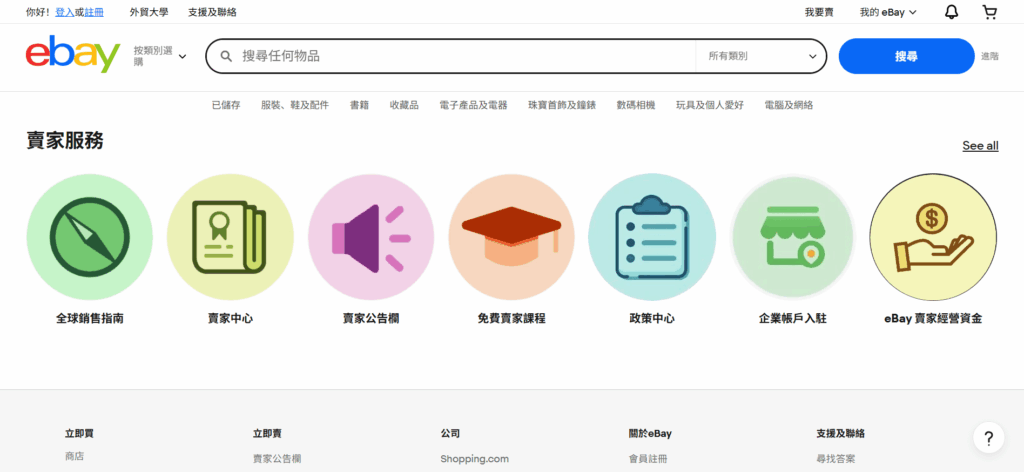Image resolution: width=1024 pixels, height=472 pixels.
Task: Click the 登入 sign-in link
Action: click(x=65, y=12)
